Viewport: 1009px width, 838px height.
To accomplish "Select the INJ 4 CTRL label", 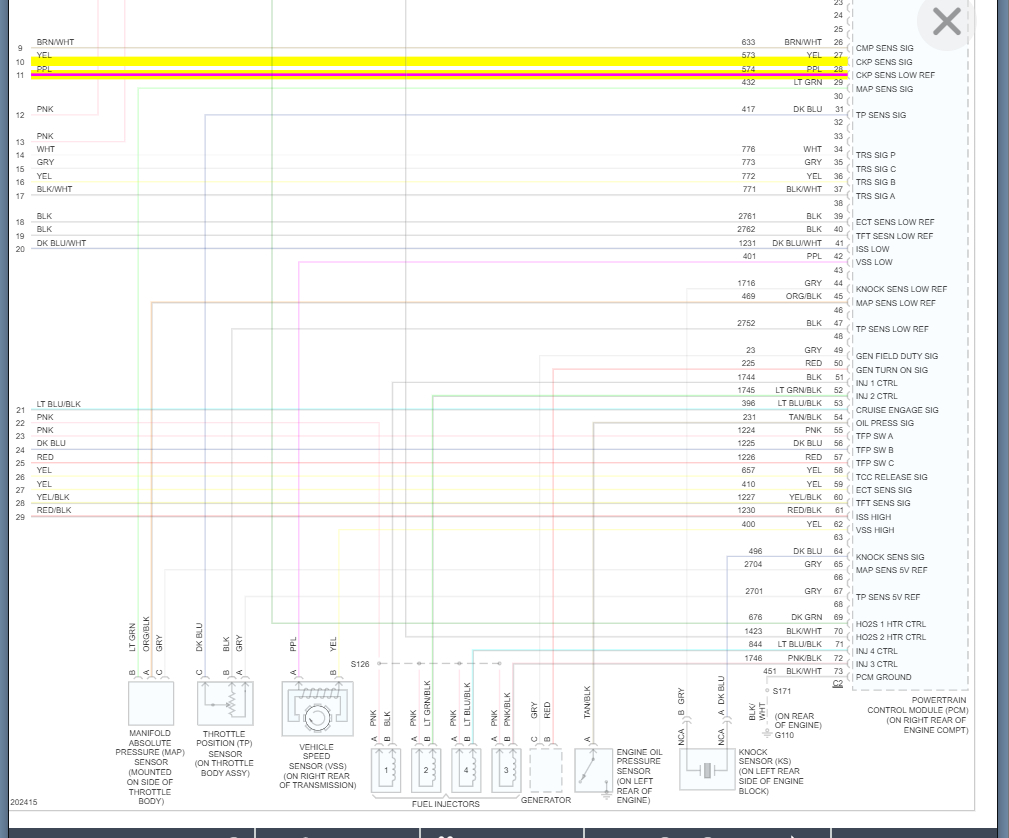I will 876,651.
